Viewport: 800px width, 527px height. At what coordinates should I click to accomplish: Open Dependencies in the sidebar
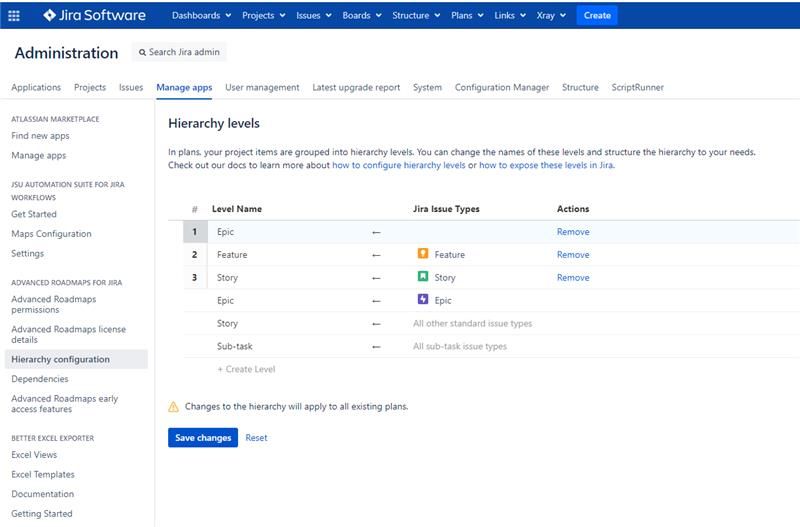[40, 379]
